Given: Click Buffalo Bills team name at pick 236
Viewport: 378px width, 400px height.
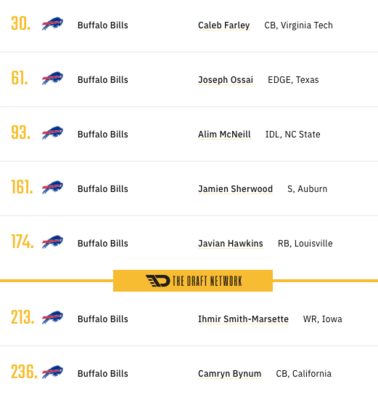Looking at the screenshot, I should [103, 374].
